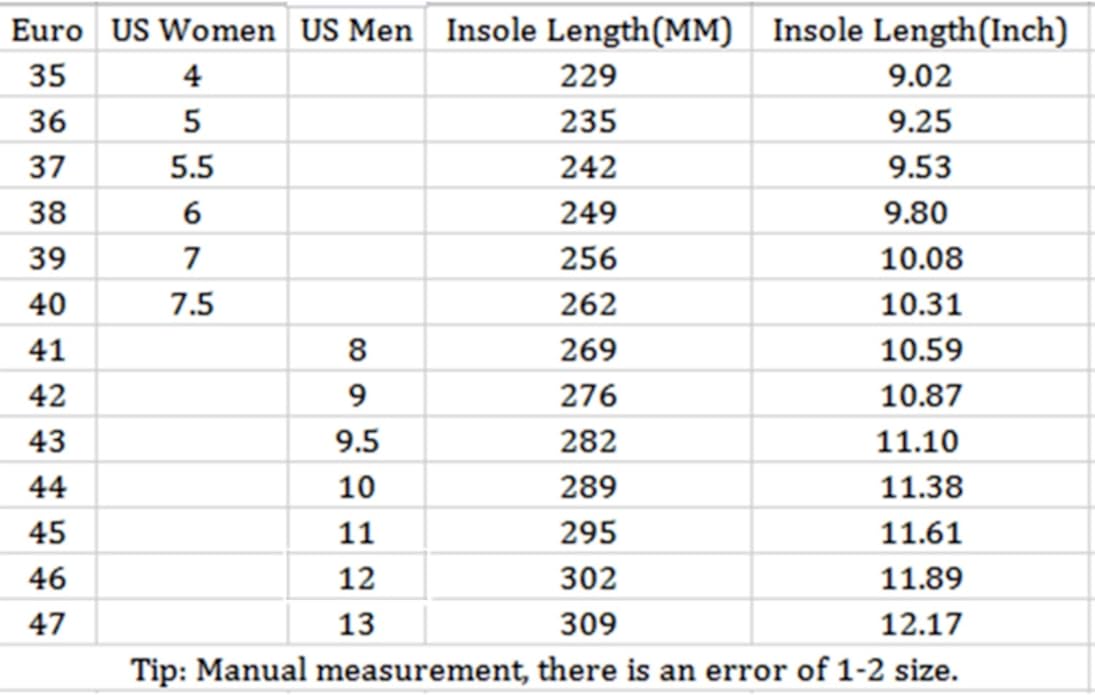1095x695 pixels.
Task: Select Euro size 40 cell
Action: 47,304
